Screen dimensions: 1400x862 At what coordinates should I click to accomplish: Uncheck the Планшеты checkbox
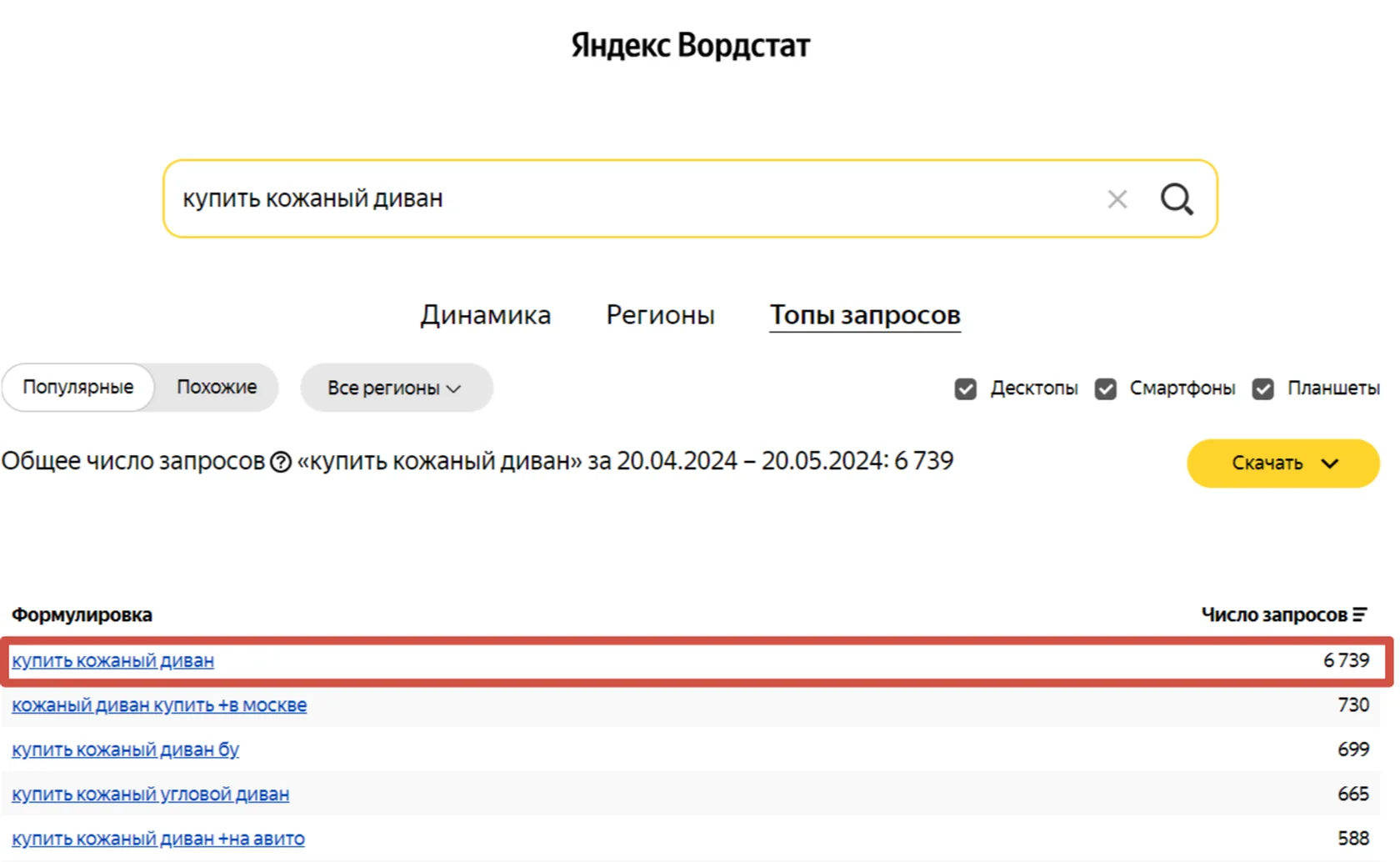1262,388
